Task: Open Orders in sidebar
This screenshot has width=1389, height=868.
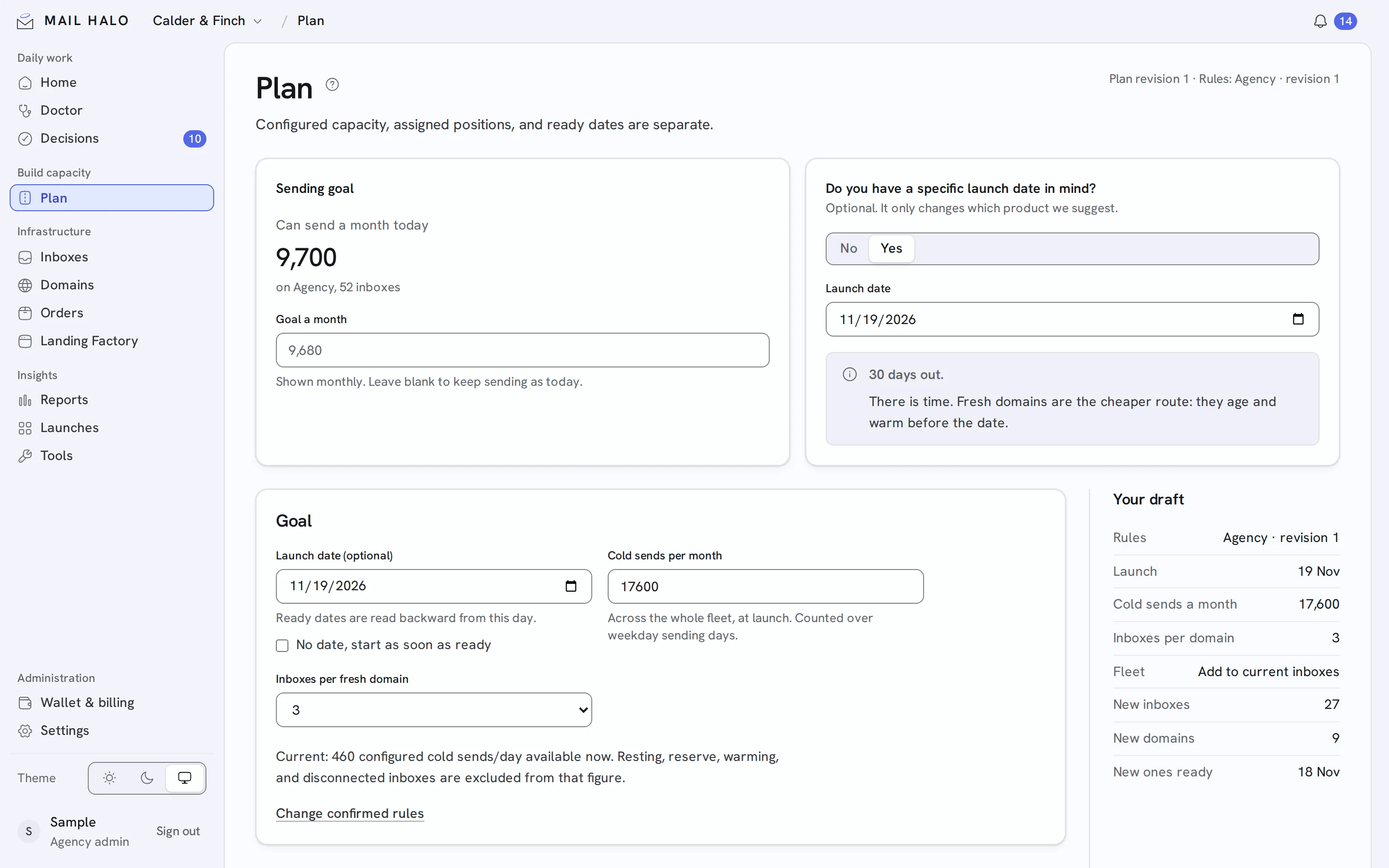Action: pyautogui.click(x=111, y=313)
